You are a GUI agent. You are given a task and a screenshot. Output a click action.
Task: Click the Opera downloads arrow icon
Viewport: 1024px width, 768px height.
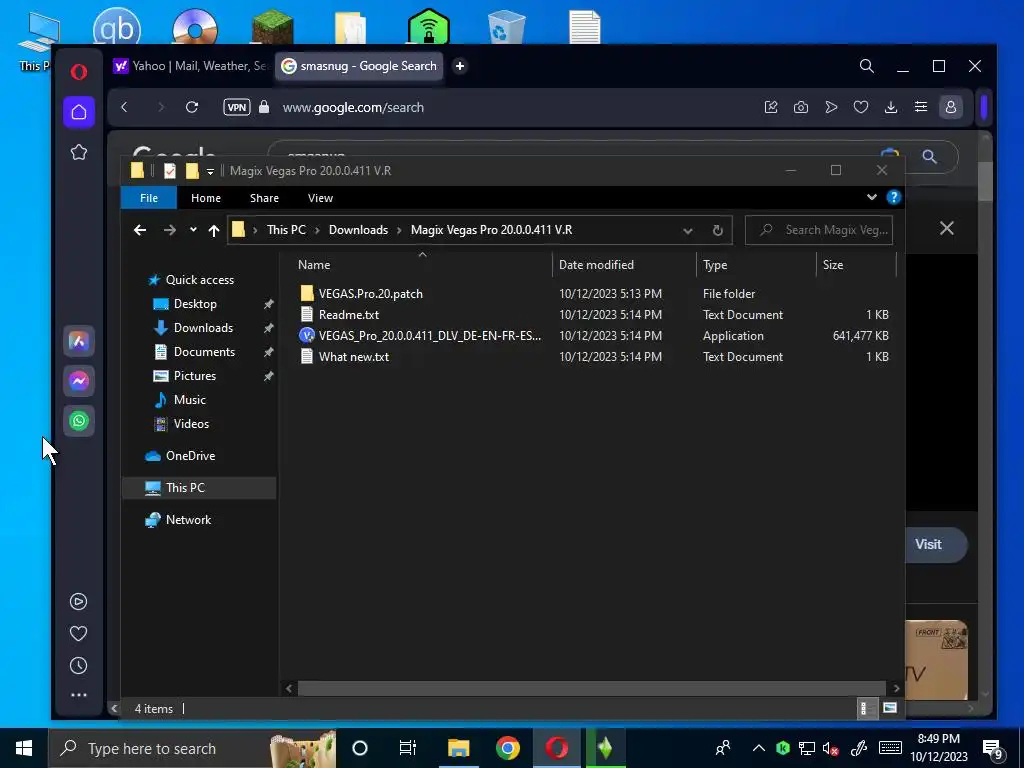tap(891, 107)
